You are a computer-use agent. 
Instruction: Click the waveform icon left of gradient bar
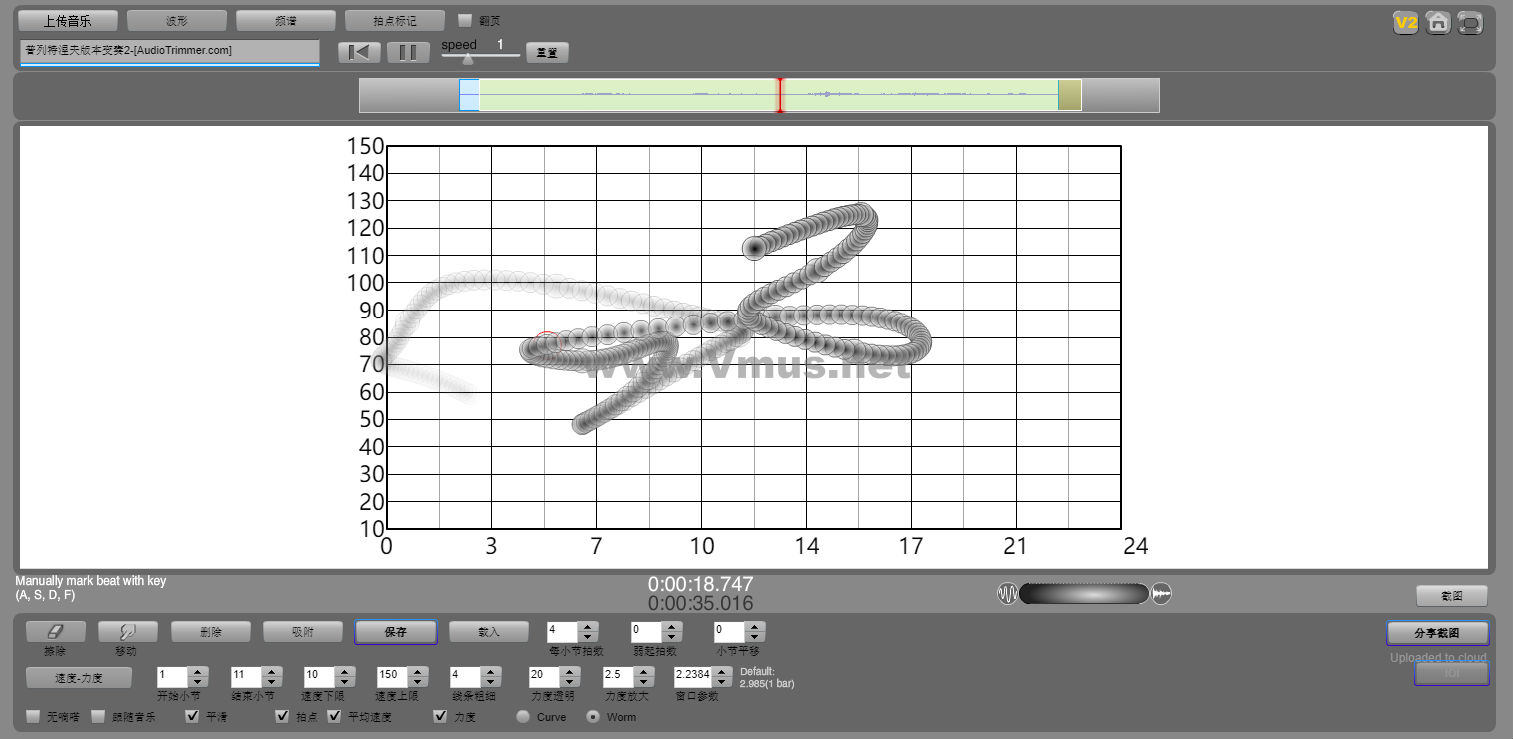coord(1007,594)
